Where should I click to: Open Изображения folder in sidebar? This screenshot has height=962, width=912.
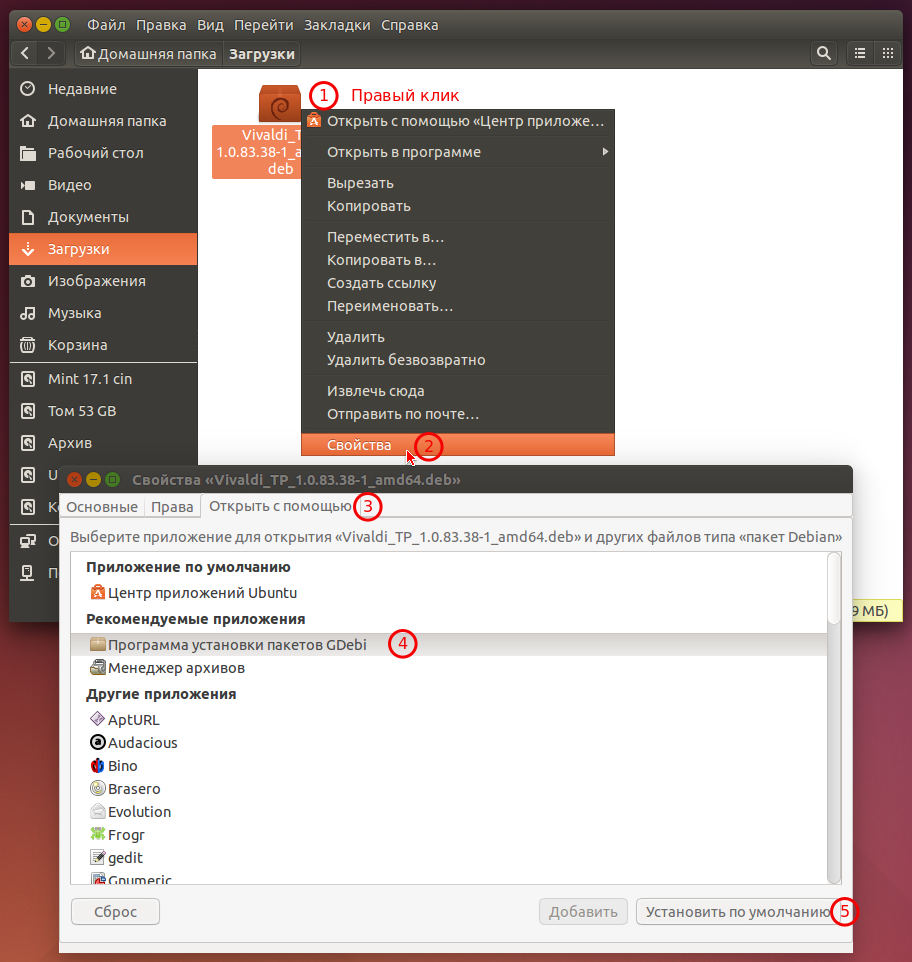coord(103,281)
